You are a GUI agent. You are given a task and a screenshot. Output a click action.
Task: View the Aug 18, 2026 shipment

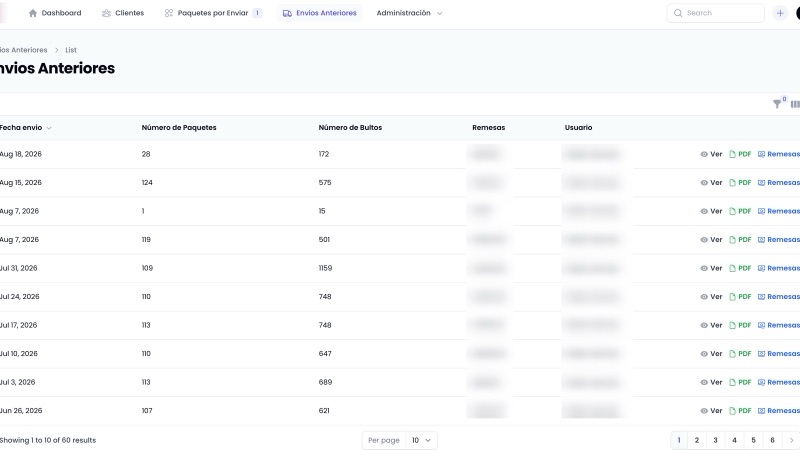[711, 154]
